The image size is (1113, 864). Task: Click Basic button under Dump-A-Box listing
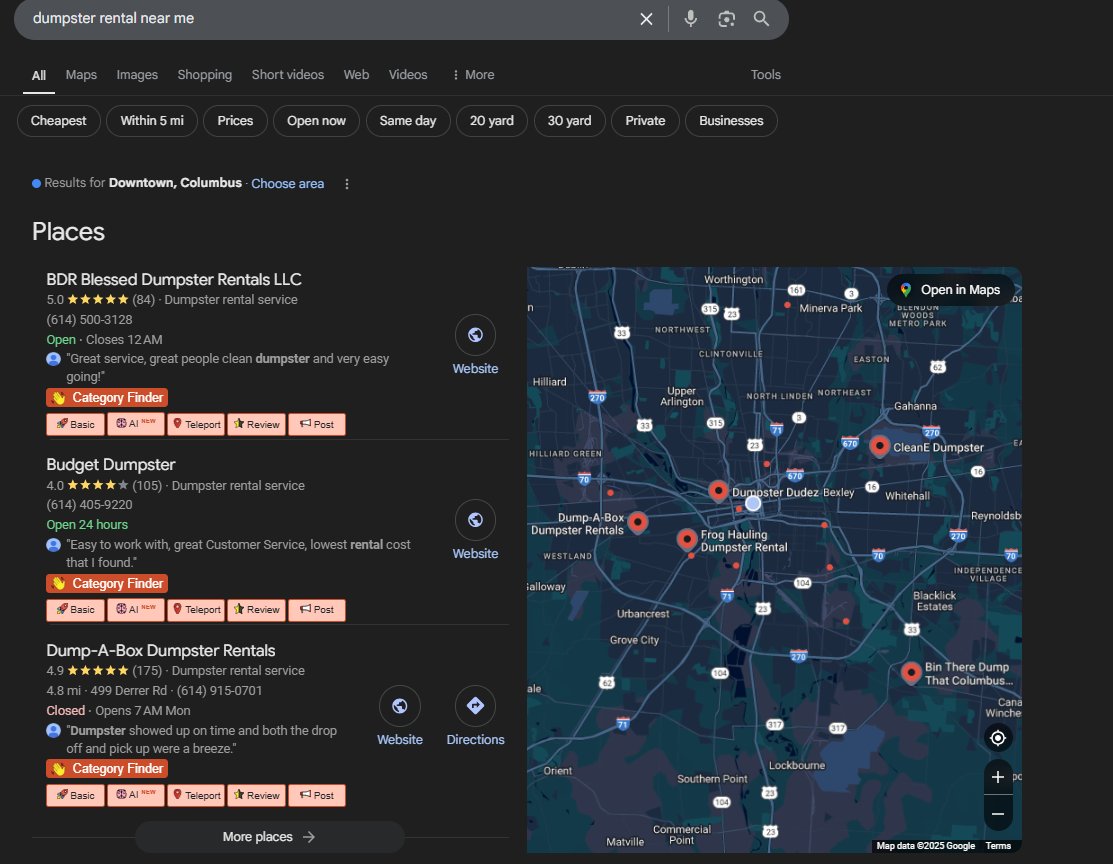[75, 795]
